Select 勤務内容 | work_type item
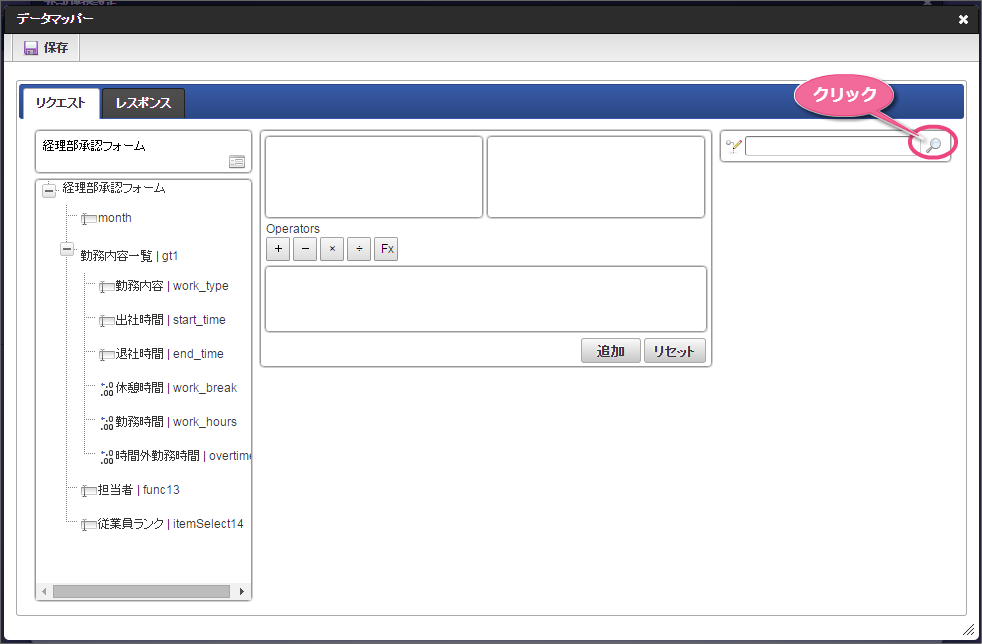The image size is (982, 644). (172, 286)
